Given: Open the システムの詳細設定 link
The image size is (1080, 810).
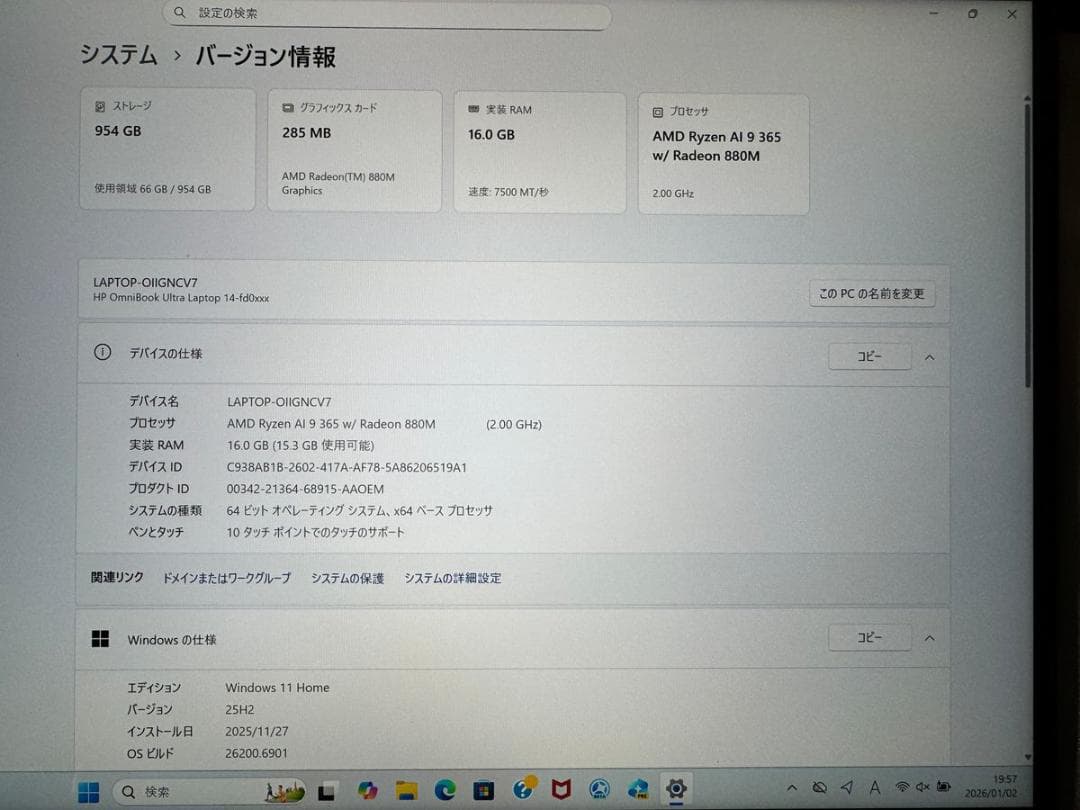Looking at the screenshot, I should click(x=452, y=578).
